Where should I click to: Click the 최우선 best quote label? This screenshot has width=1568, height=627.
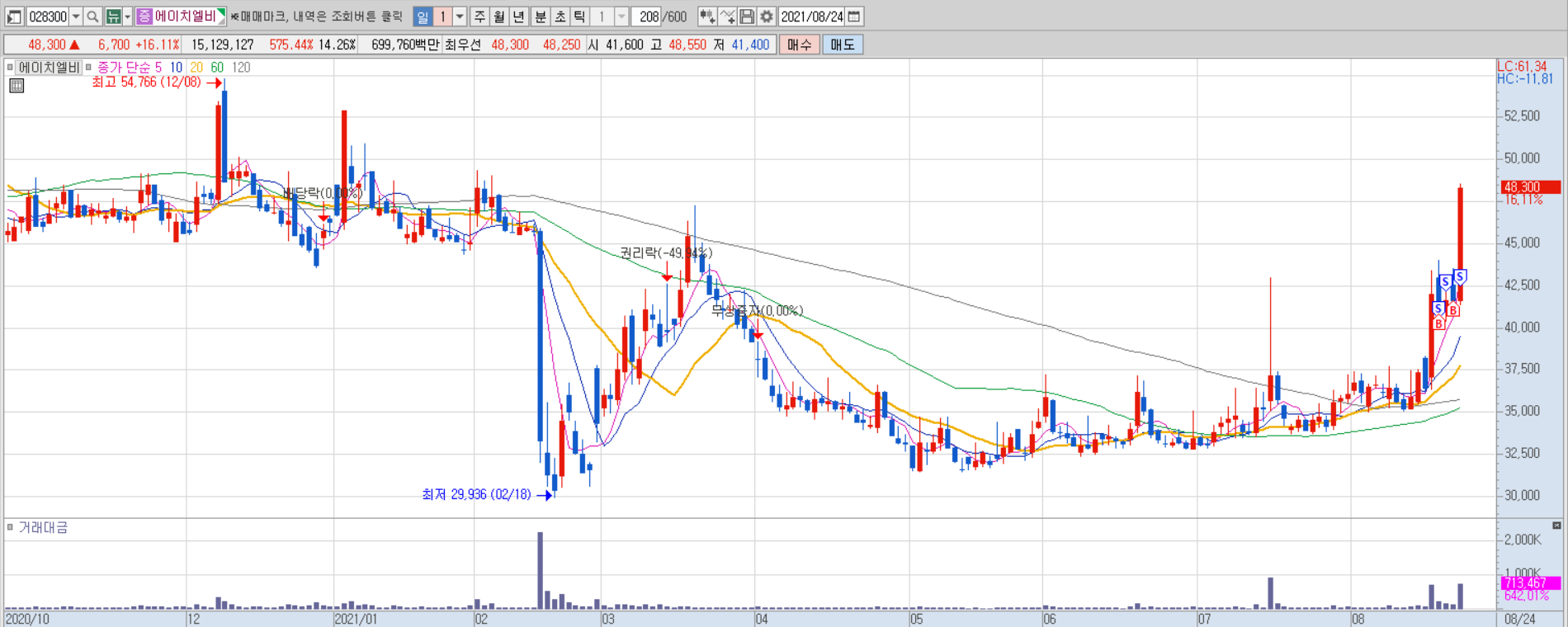462,45
